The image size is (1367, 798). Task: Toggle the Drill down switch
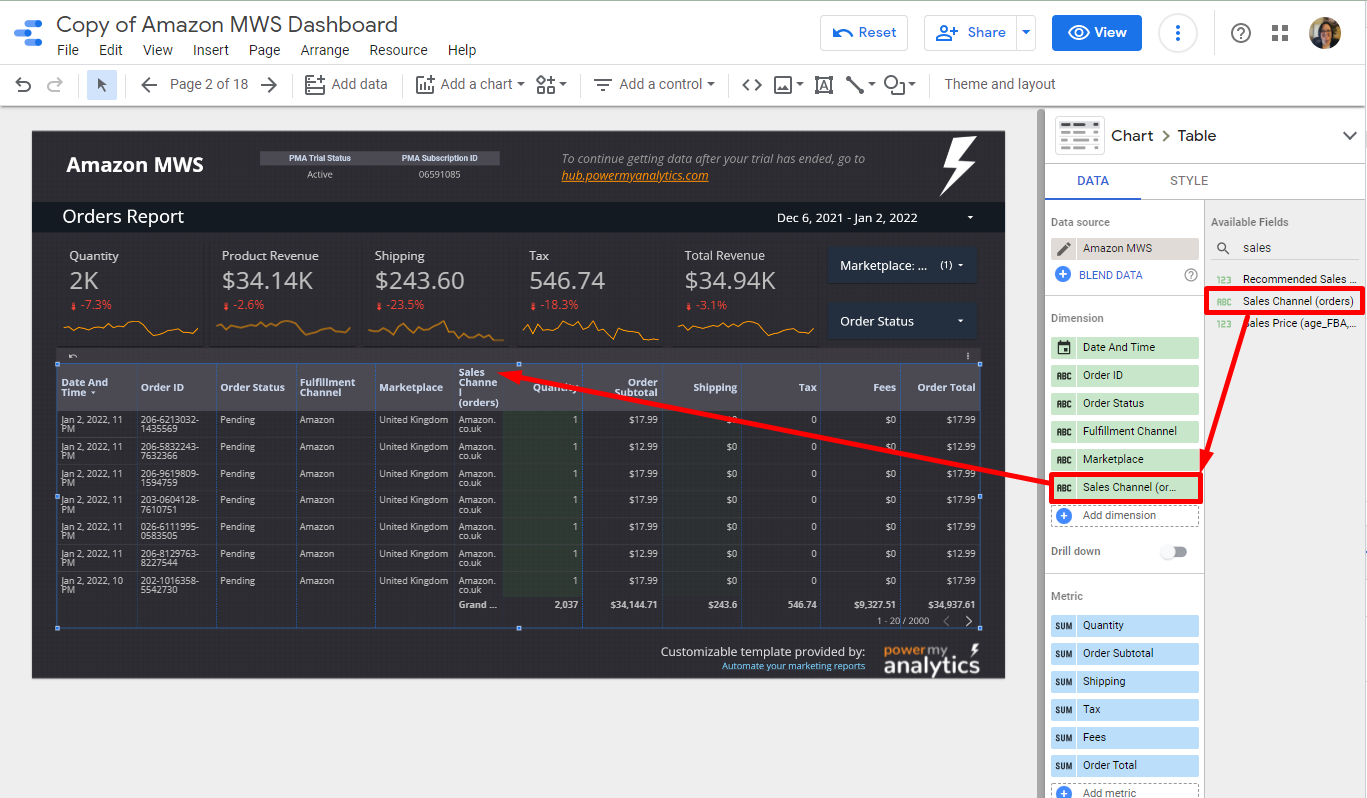pyautogui.click(x=1174, y=552)
